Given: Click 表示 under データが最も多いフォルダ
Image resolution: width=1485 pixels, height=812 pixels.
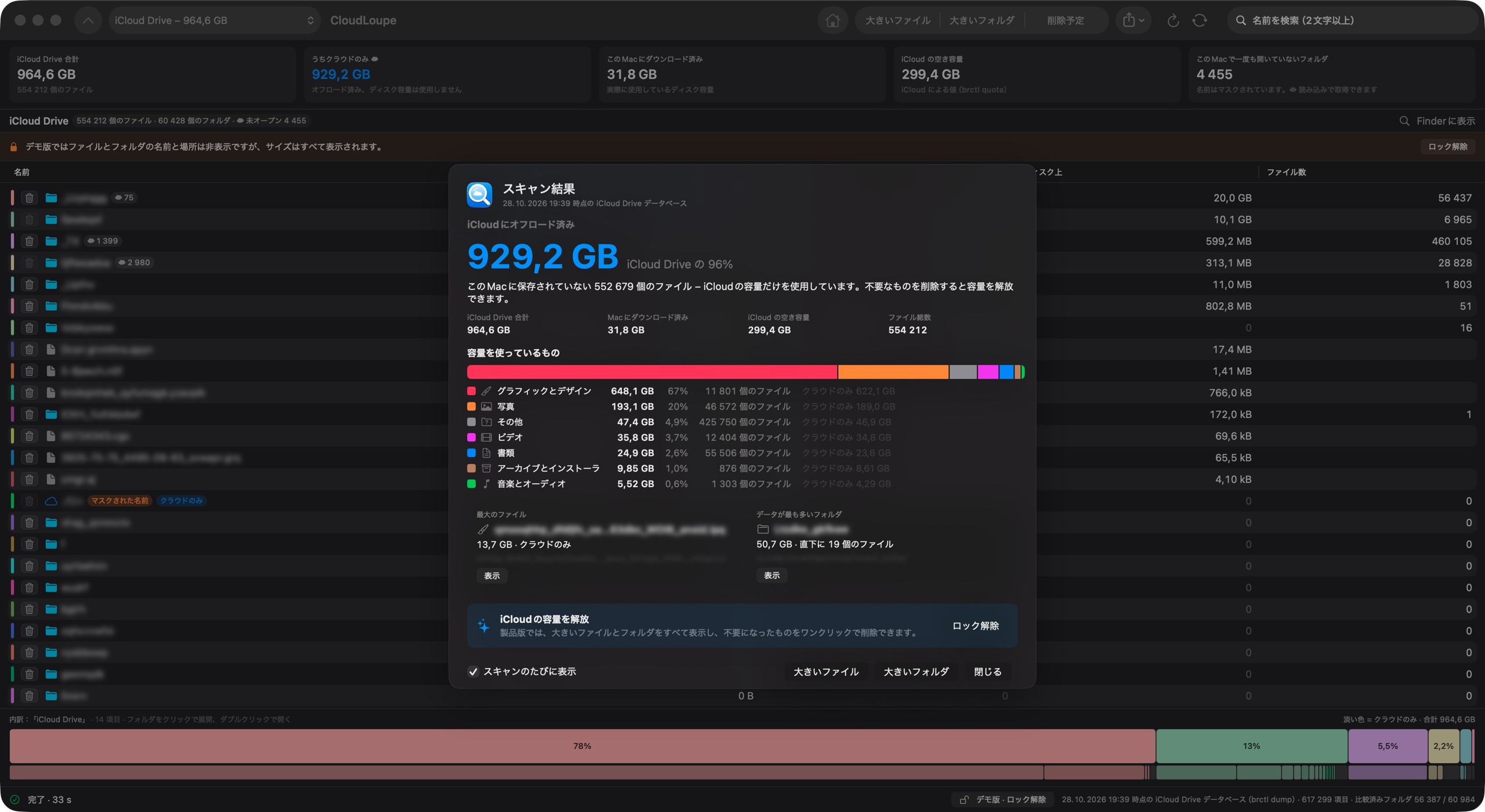Looking at the screenshot, I should click(772, 575).
